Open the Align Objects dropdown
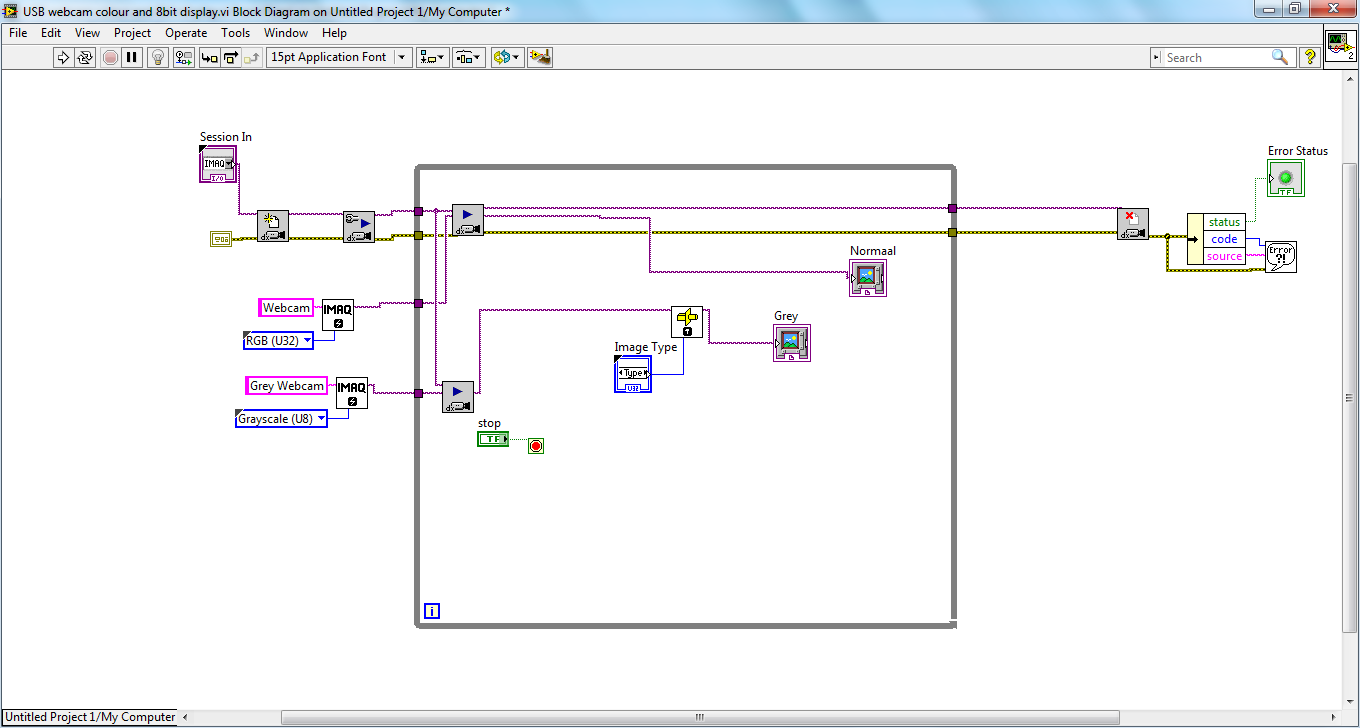This screenshot has height=728, width=1360. coord(433,57)
